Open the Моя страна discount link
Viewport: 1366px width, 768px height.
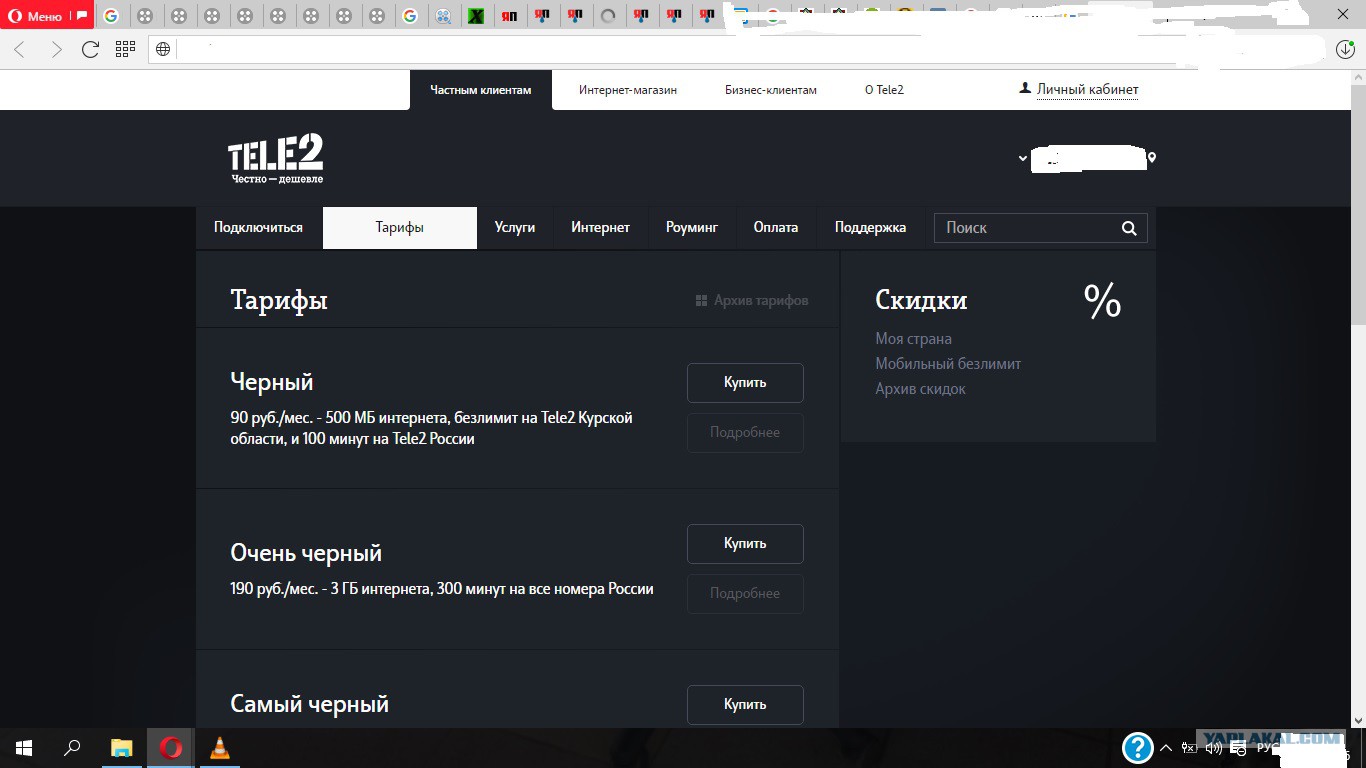coord(914,339)
